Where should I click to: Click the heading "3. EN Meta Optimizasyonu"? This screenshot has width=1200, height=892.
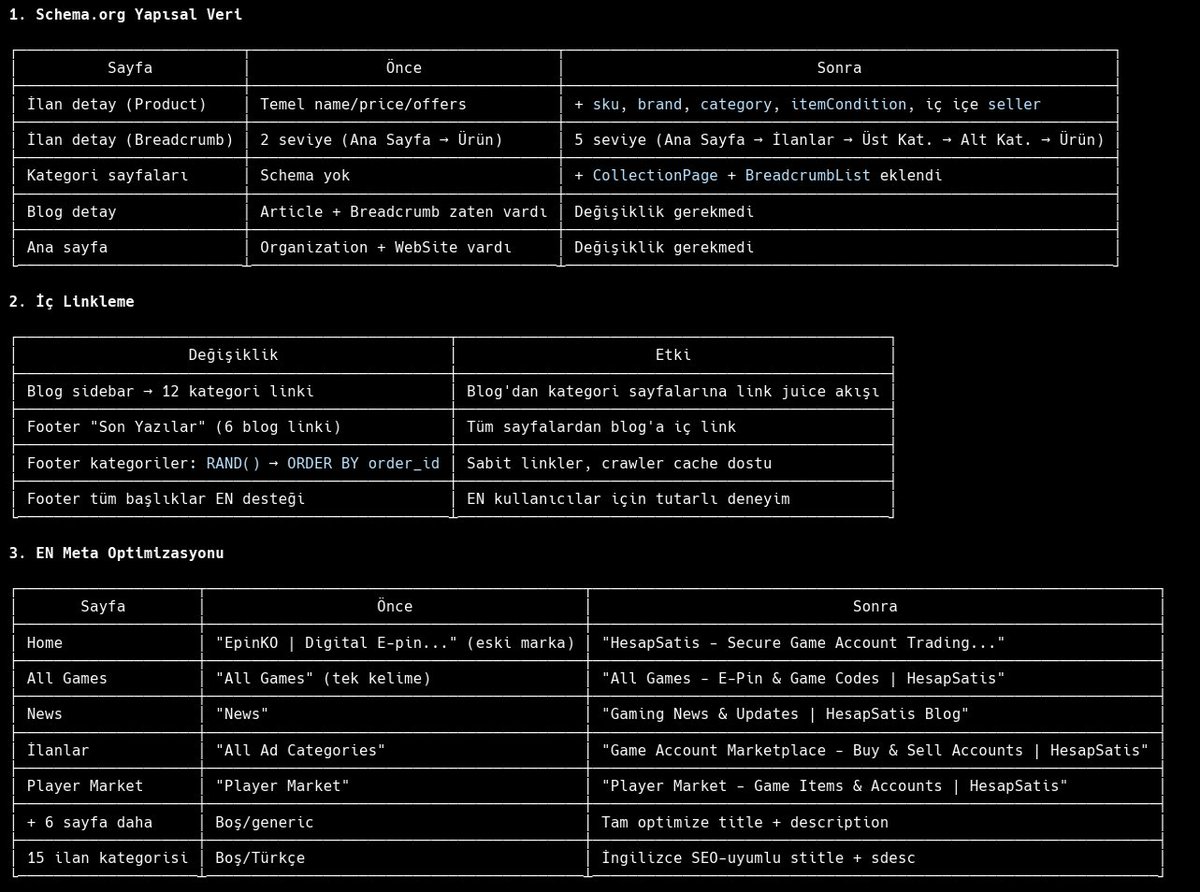116,552
